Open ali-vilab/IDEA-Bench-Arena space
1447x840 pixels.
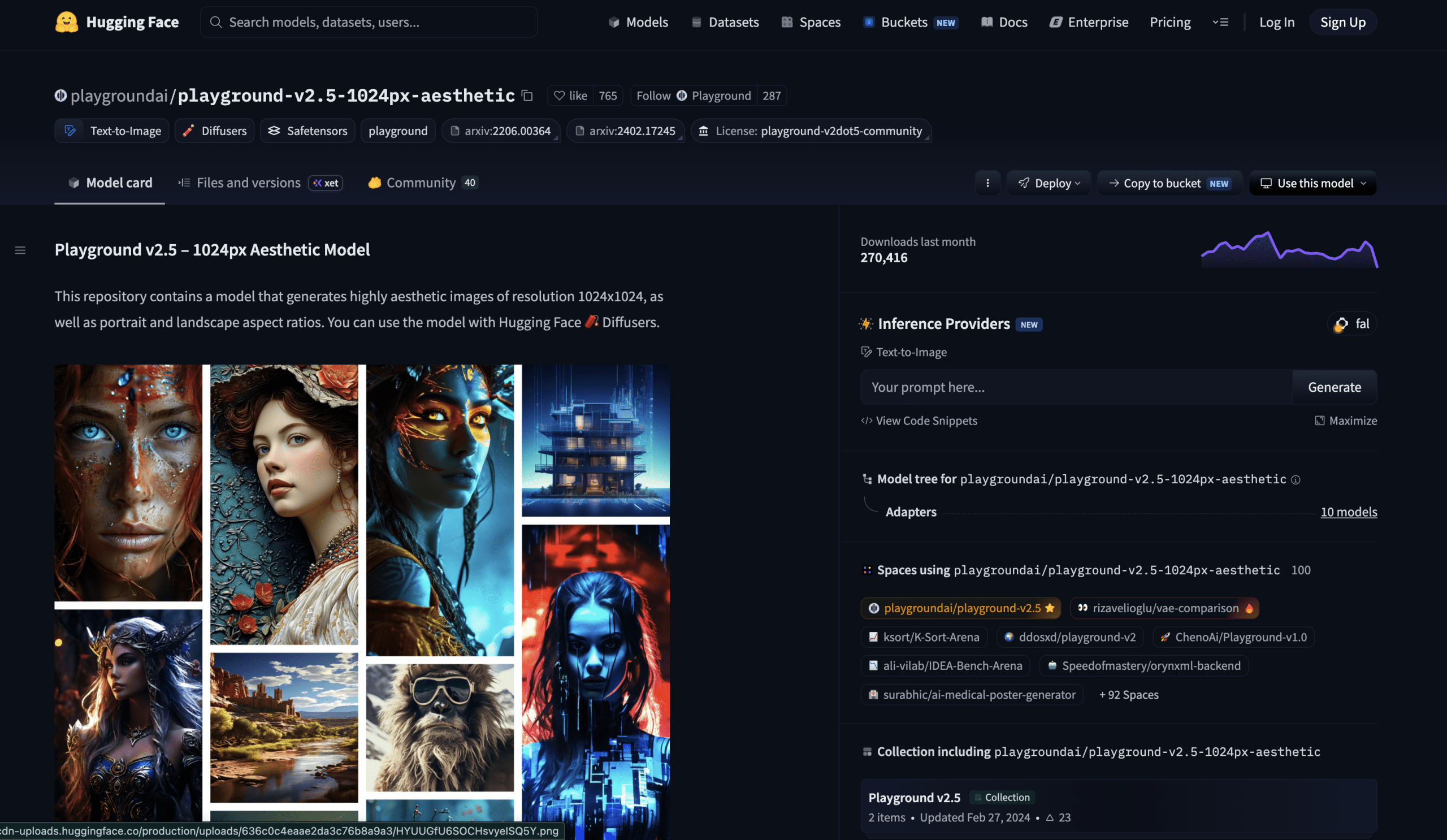[945, 665]
